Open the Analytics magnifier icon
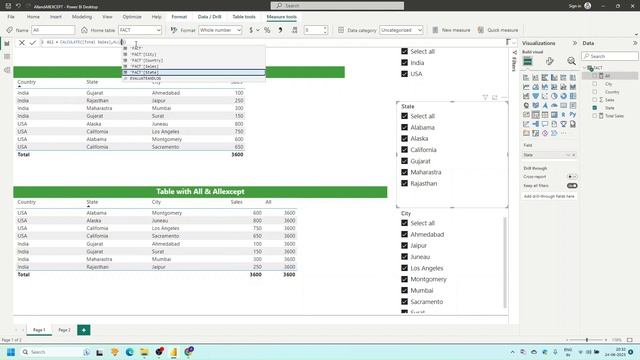The width and height of the screenshot is (640, 360). (x=571, y=61)
